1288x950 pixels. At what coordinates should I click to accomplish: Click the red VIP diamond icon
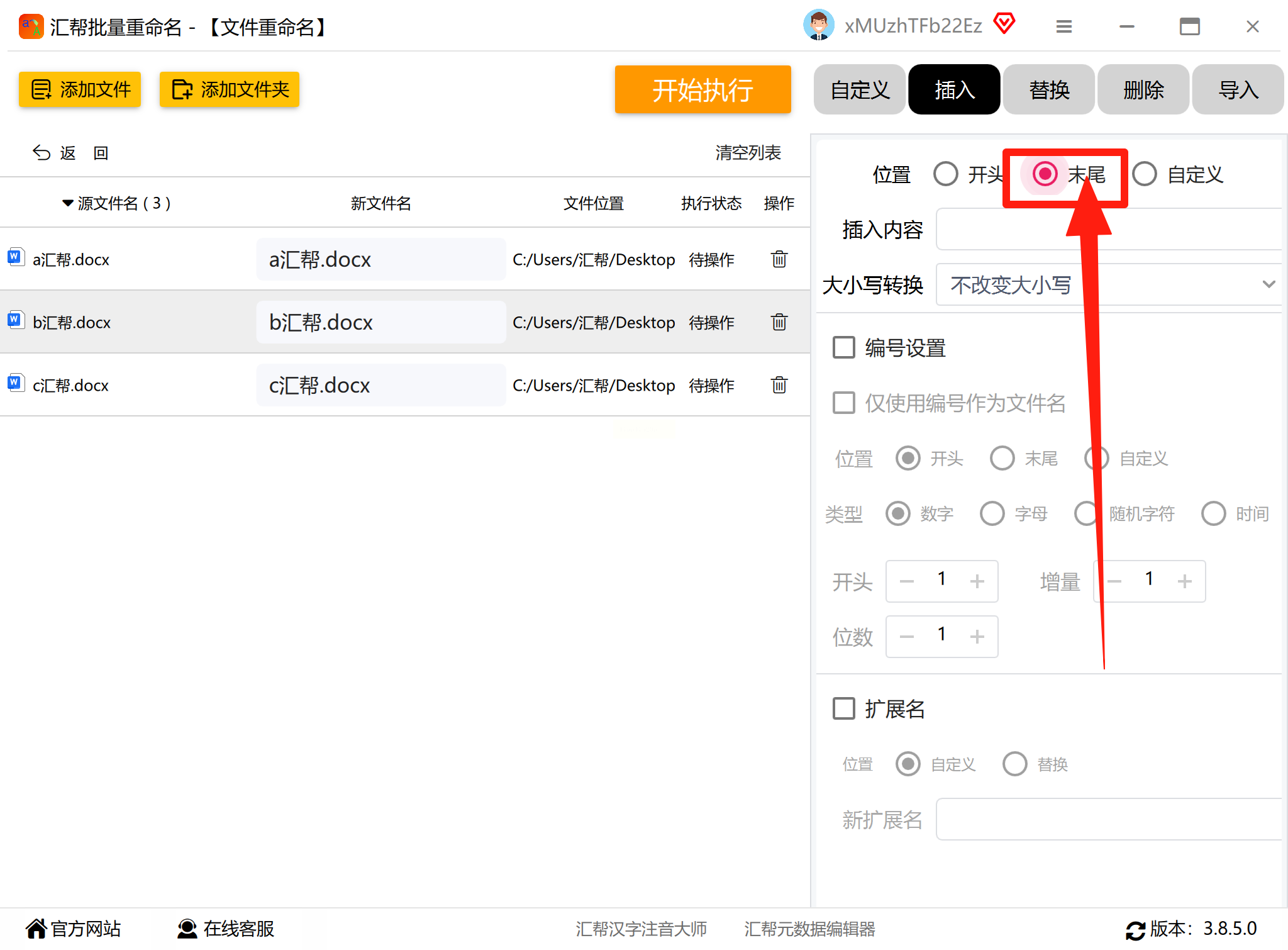coord(1004,25)
